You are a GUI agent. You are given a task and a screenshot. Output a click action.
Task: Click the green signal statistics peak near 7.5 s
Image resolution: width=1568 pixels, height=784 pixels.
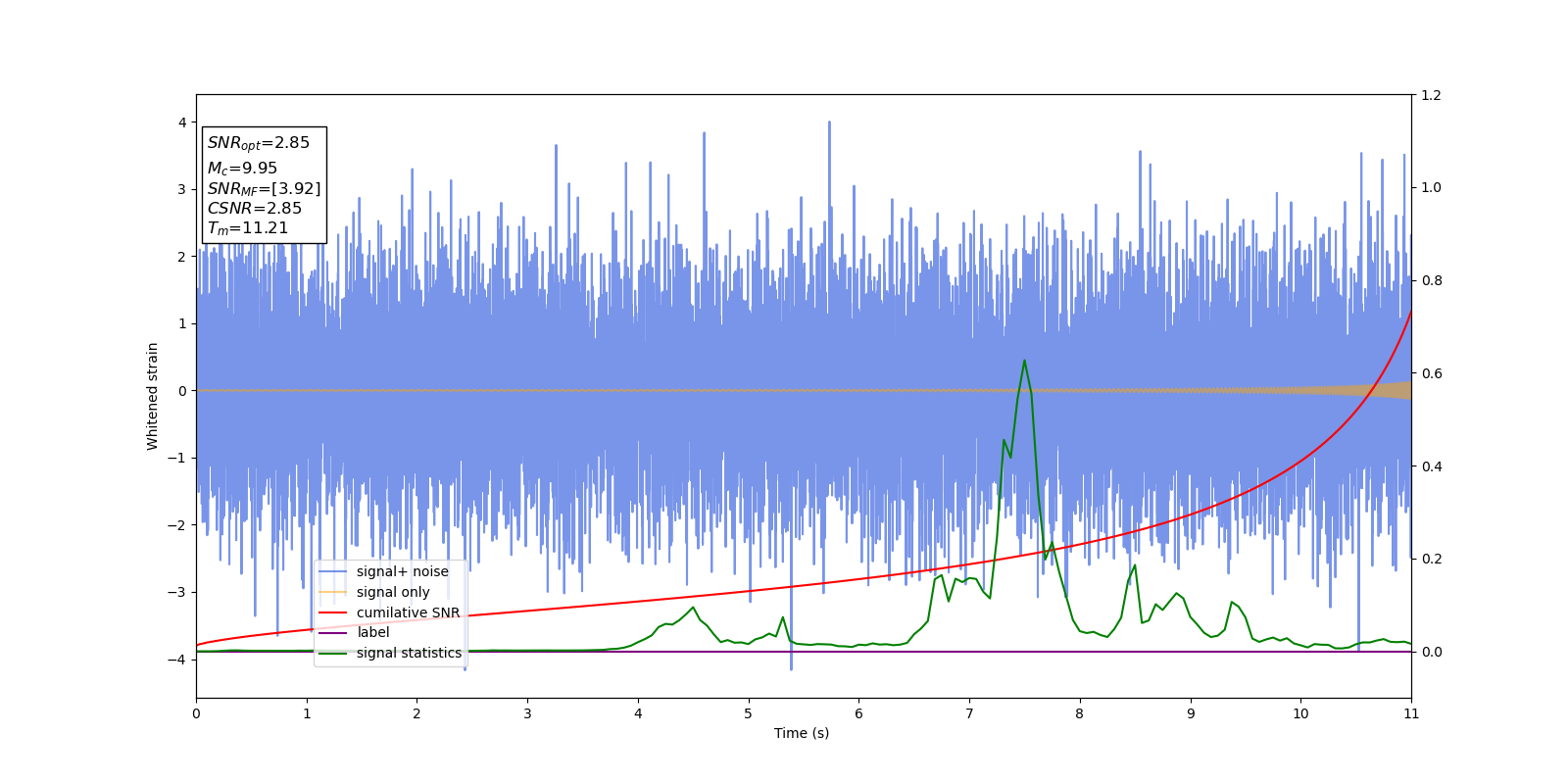[1024, 361]
